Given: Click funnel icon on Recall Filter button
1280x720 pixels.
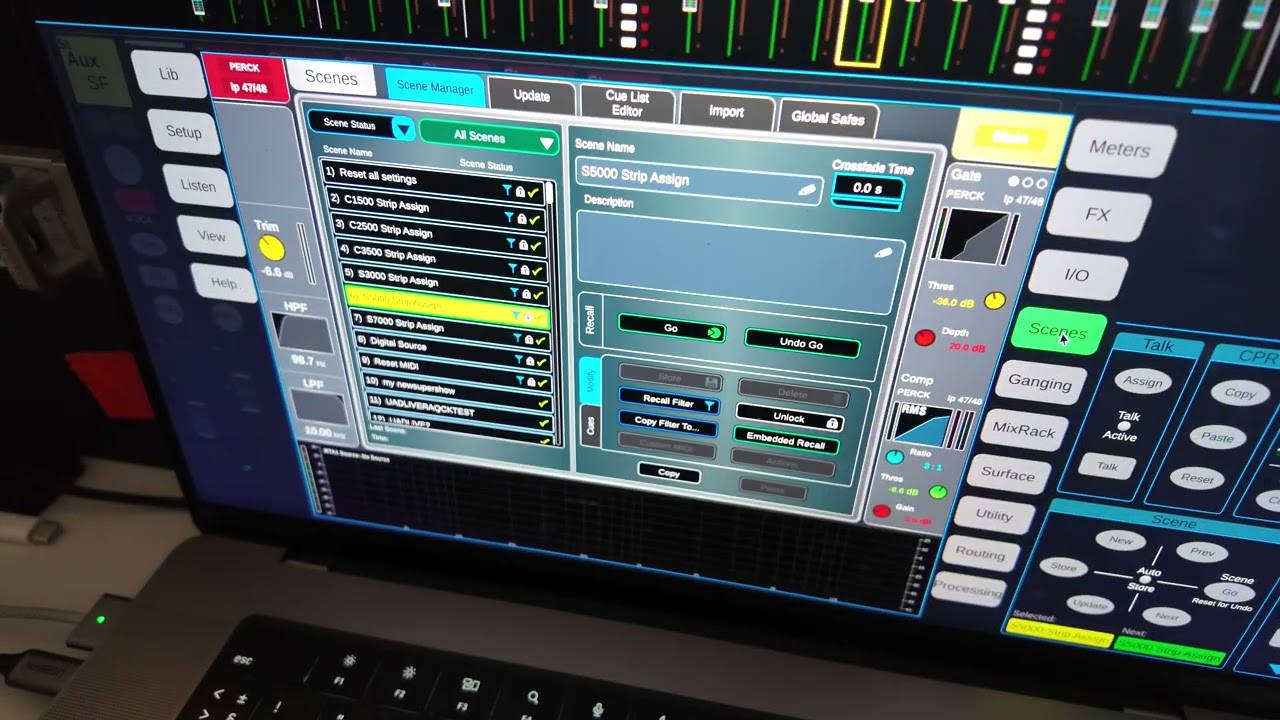Looking at the screenshot, I should [709, 405].
